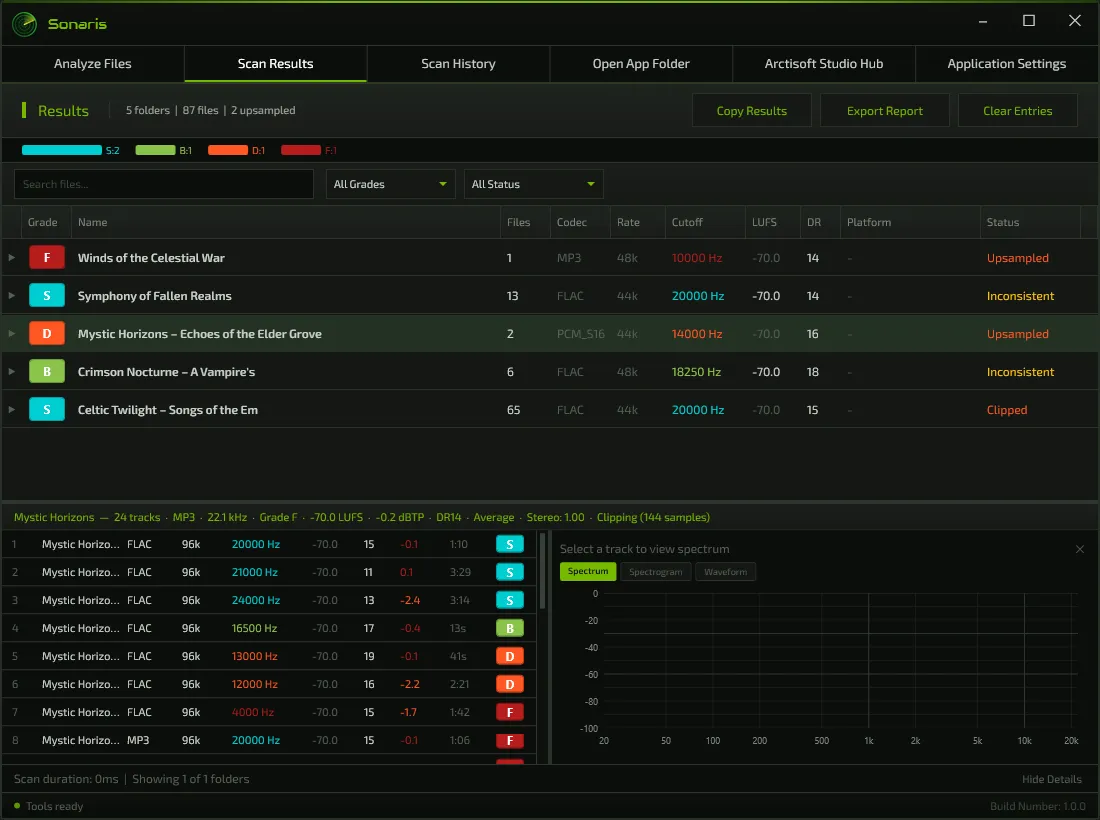
Task: Click the 2 upsampled summary text
Action: pyautogui.click(x=263, y=110)
